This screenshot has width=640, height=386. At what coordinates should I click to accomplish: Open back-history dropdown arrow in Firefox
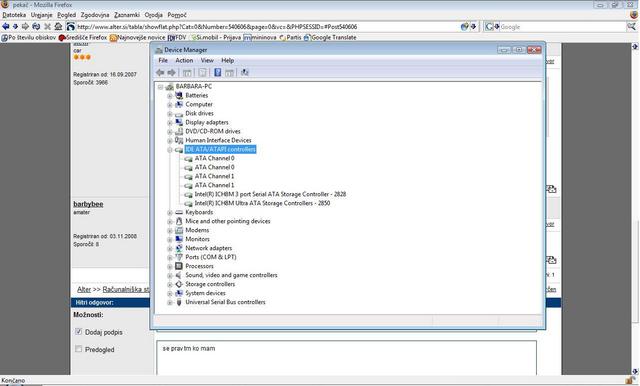click(15, 27)
